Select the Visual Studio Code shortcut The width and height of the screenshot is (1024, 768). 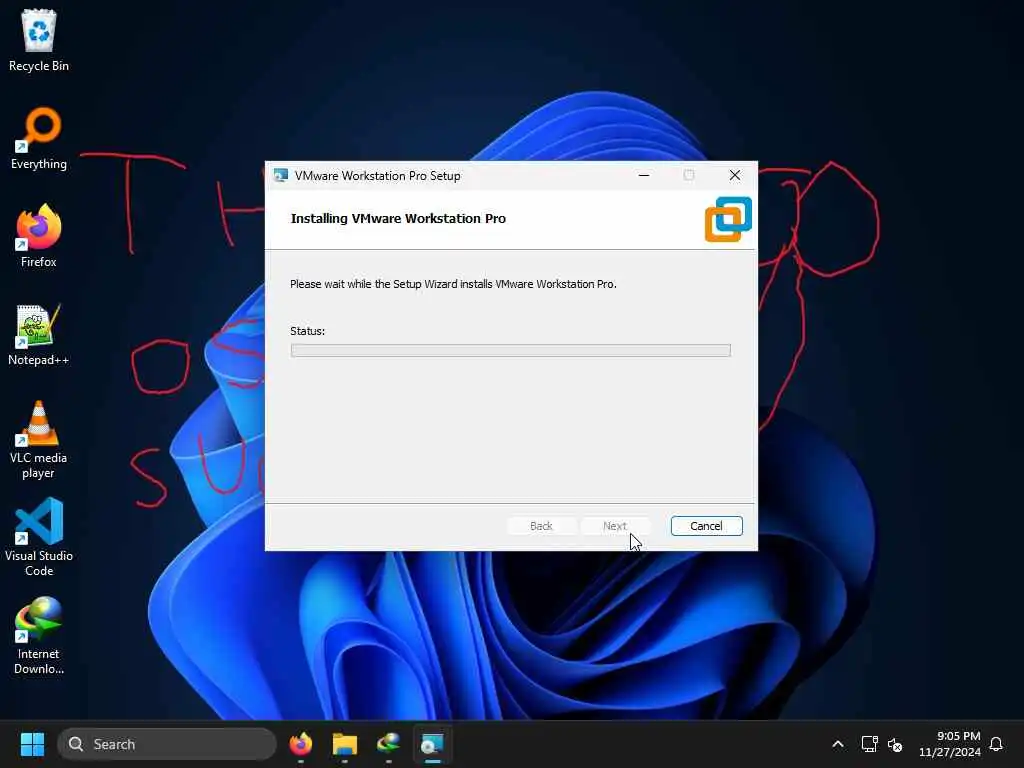pyautogui.click(x=39, y=537)
